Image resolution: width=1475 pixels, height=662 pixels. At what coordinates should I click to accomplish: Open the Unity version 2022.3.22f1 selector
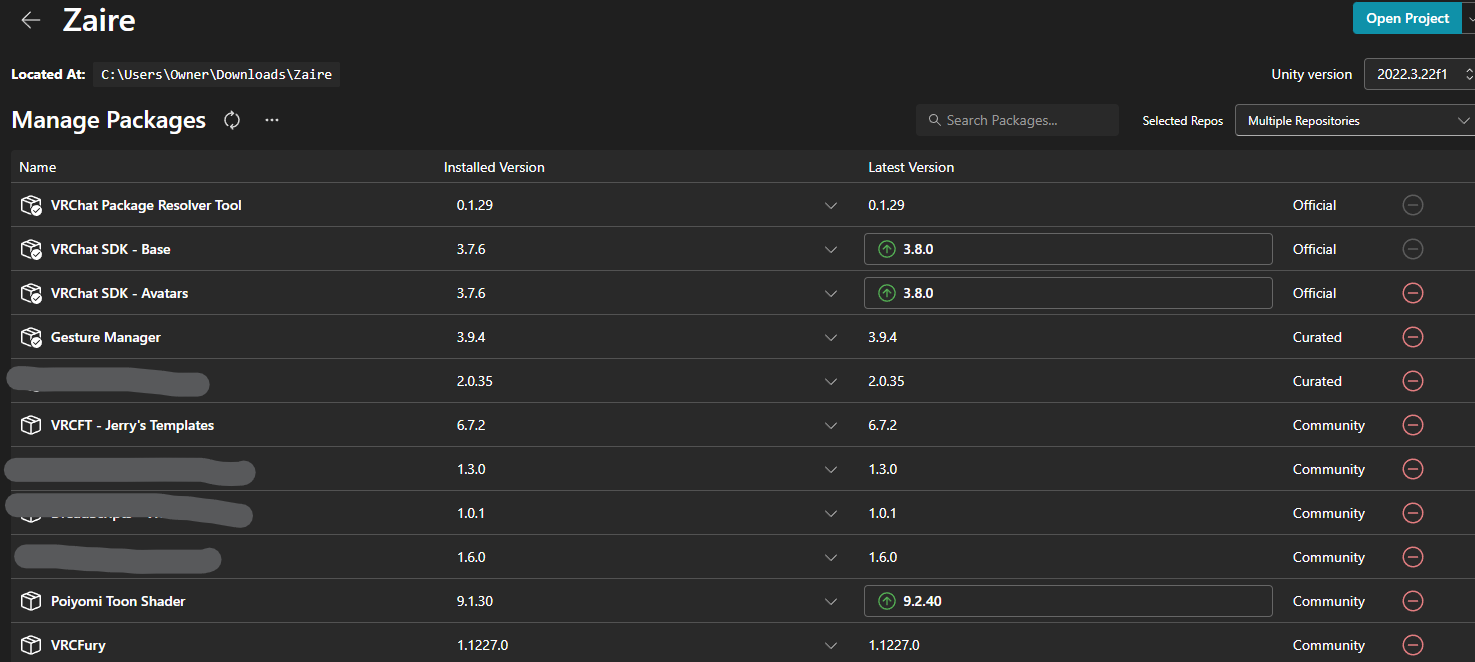pyautogui.click(x=1420, y=74)
